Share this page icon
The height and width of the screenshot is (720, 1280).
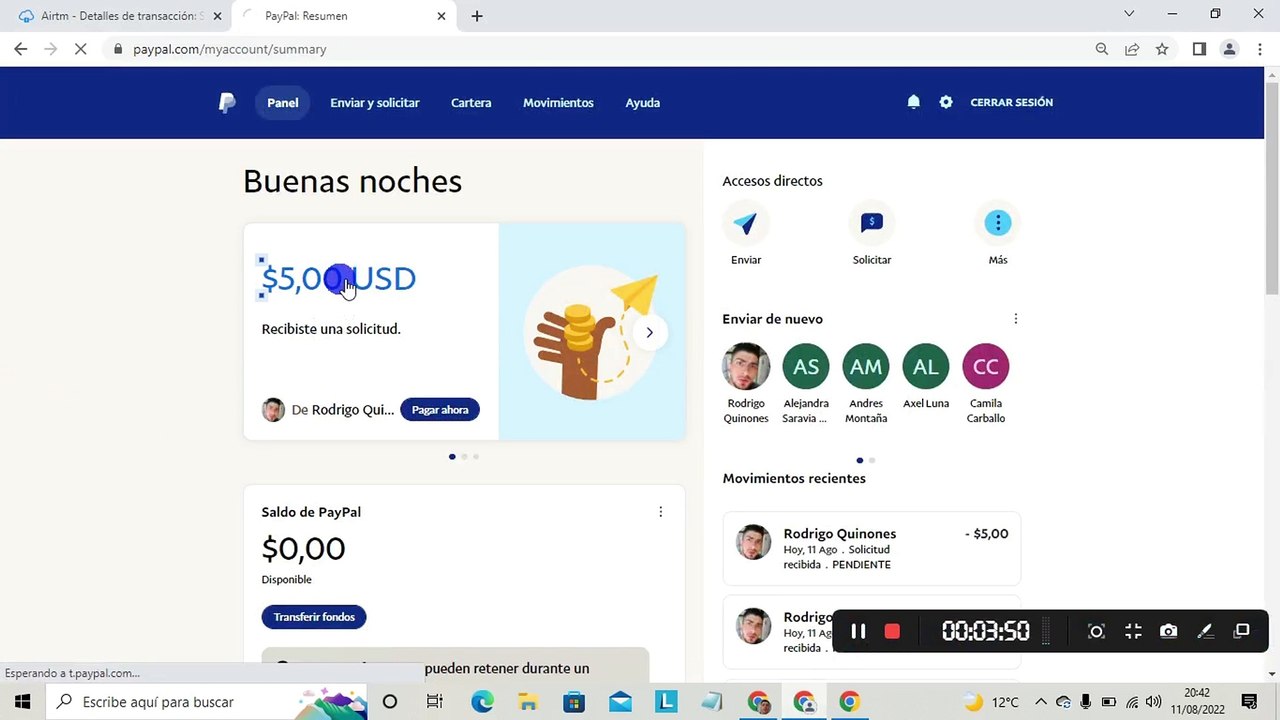click(x=1132, y=49)
